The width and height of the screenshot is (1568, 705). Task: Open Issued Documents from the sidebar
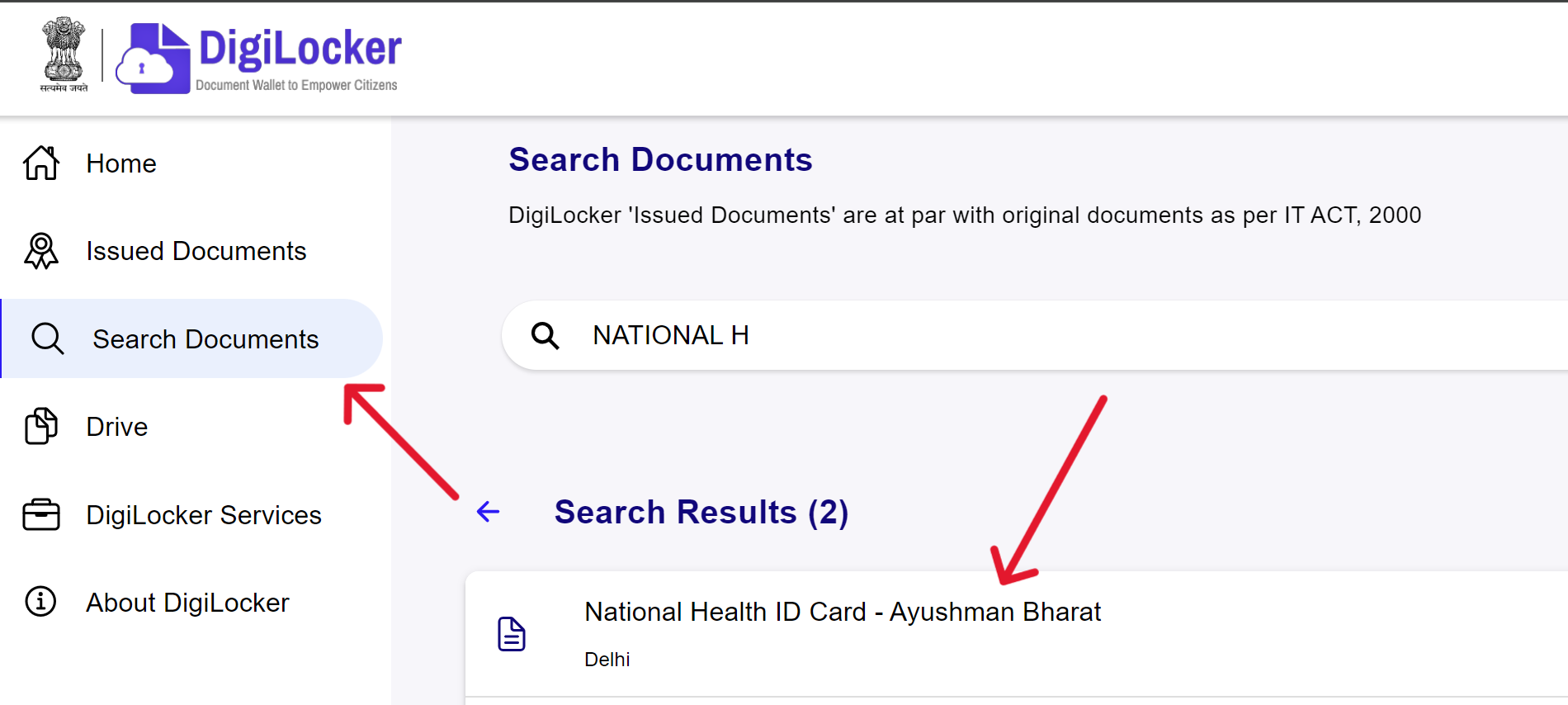(196, 251)
